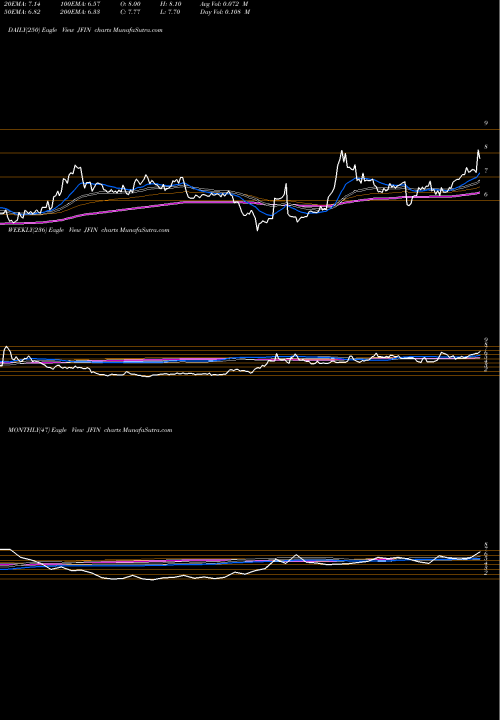500x720 pixels.
Task: Click the 9 price label on daily chart
Action: [485, 123]
